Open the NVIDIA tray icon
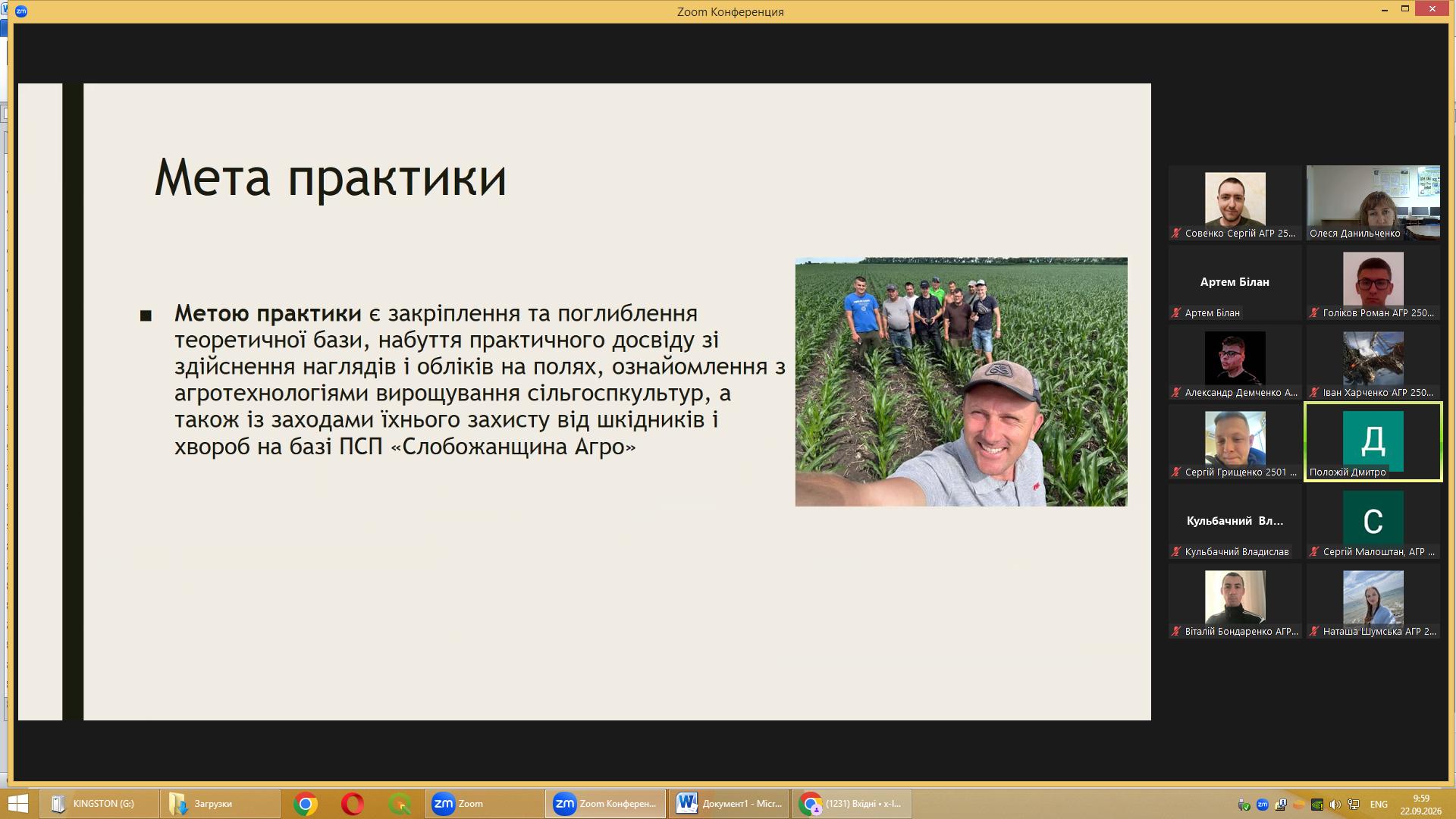Viewport: 1456px width, 819px height. tap(1317, 805)
